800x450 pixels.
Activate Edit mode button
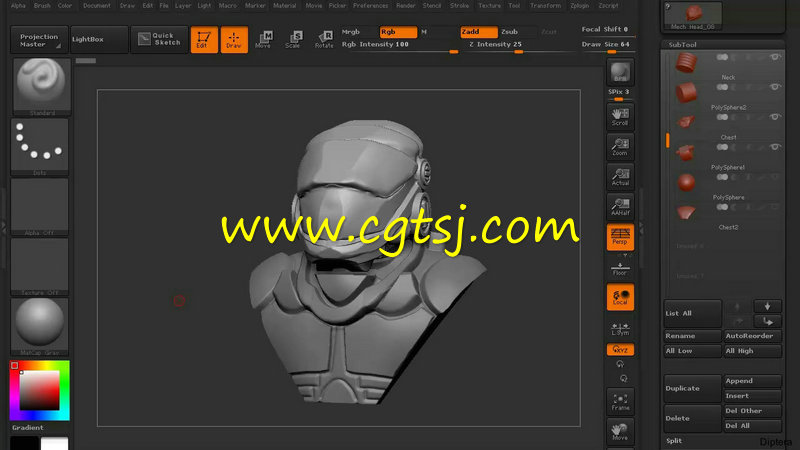[204, 39]
